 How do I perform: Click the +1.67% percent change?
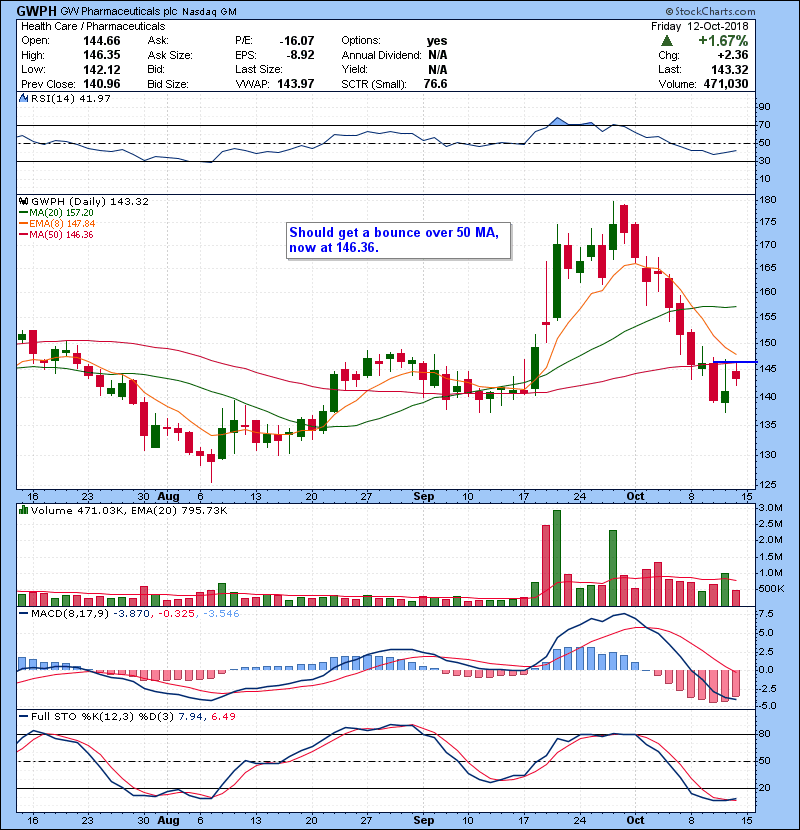pyautogui.click(x=723, y=41)
